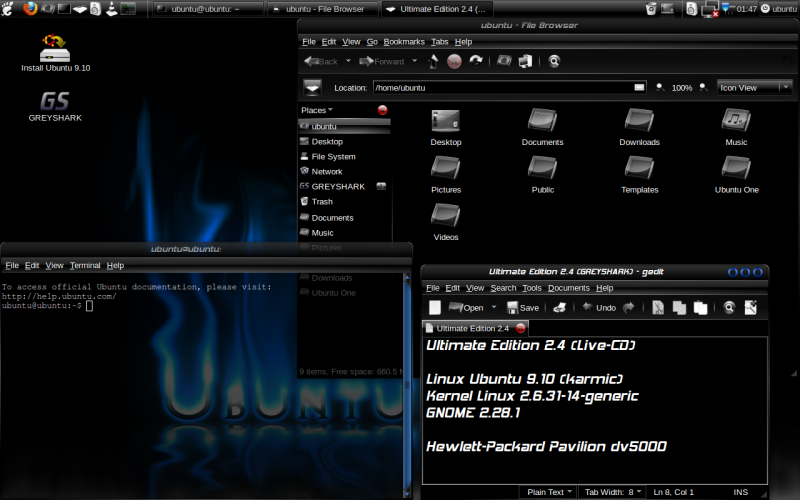Click the red Stop button in File Browser
Viewport: 800px width, 500px height.
coord(454,61)
